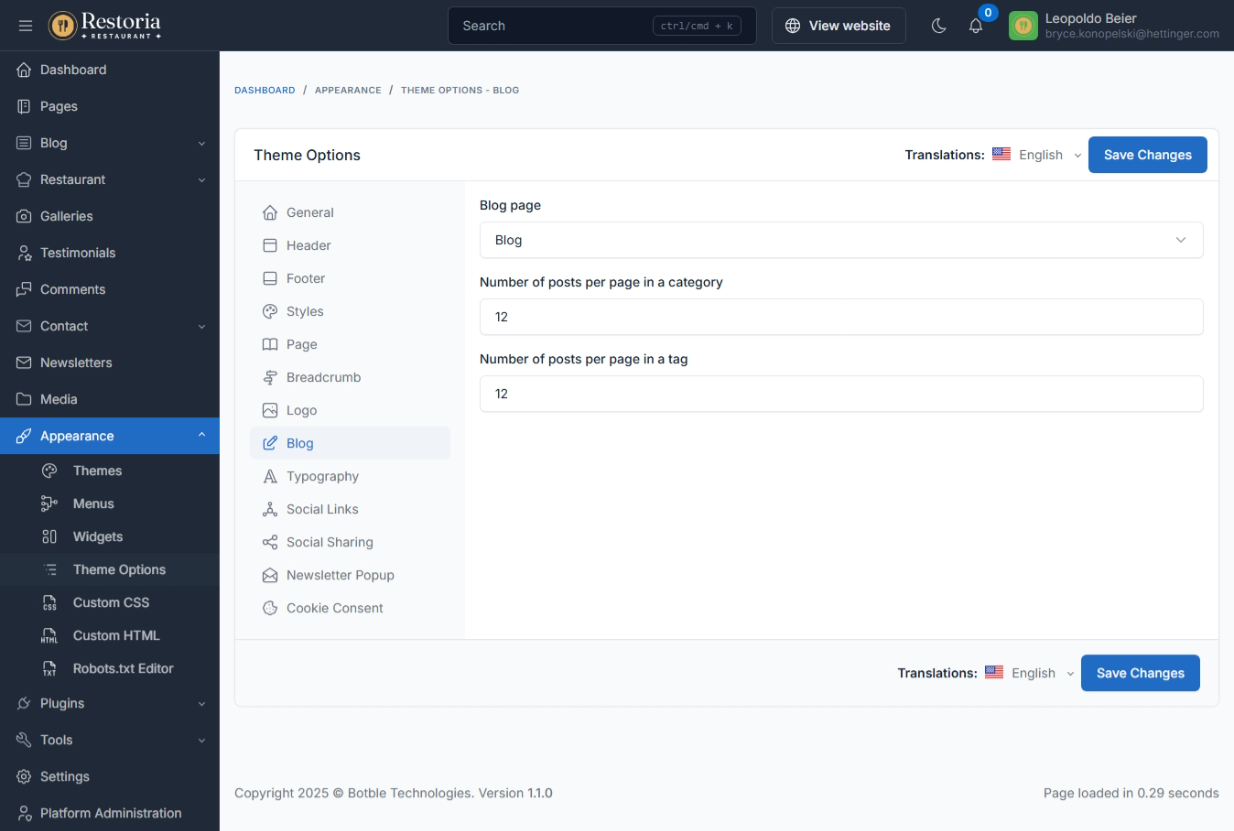The height and width of the screenshot is (831, 1234).
Task: Click the hamburger menu icon in header
Action: (26, 26)
